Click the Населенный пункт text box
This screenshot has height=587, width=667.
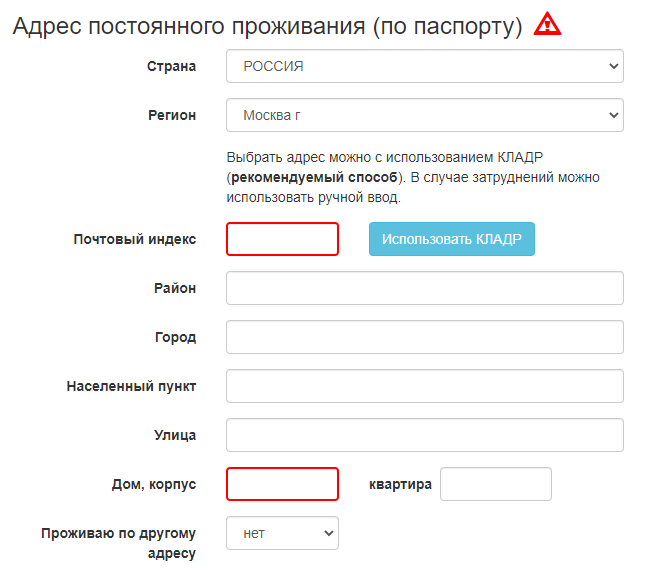tap(425, 386)
